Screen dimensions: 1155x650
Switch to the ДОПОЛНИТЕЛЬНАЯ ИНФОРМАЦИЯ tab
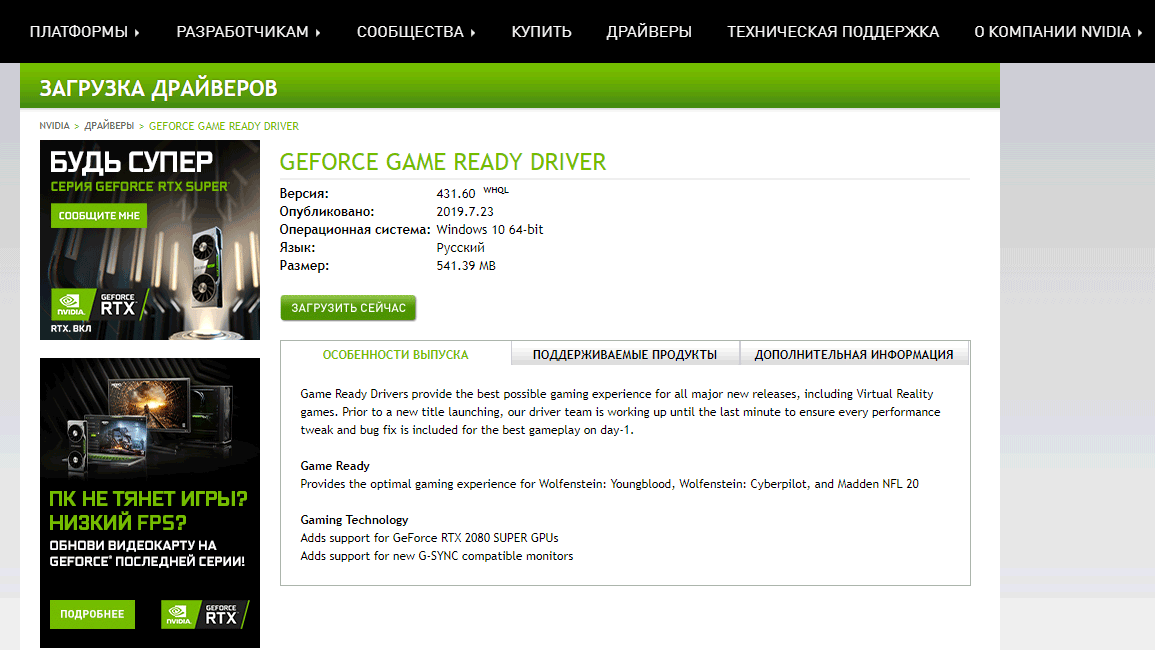click(854, 354)
